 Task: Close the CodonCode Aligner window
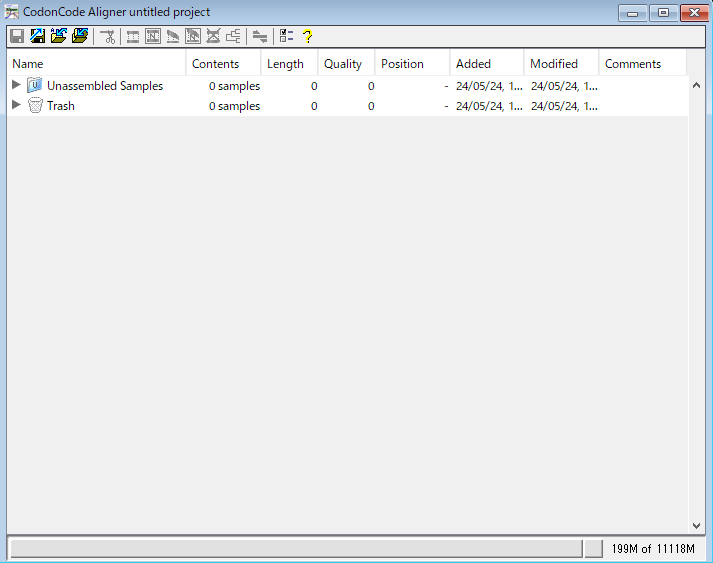tap(694, 13)
